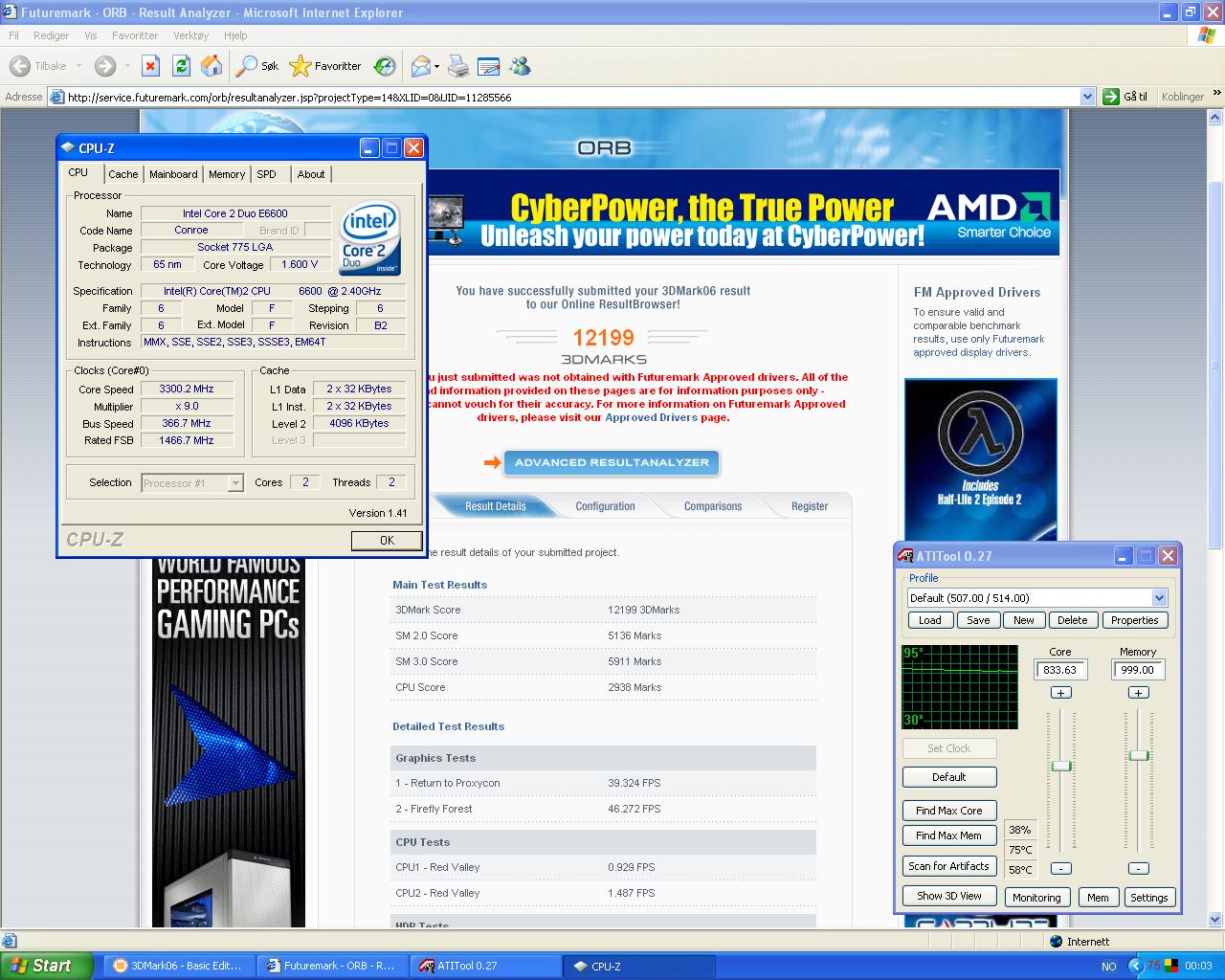
Task: Click the Windows Start button
Action: [x=47, y=966]
